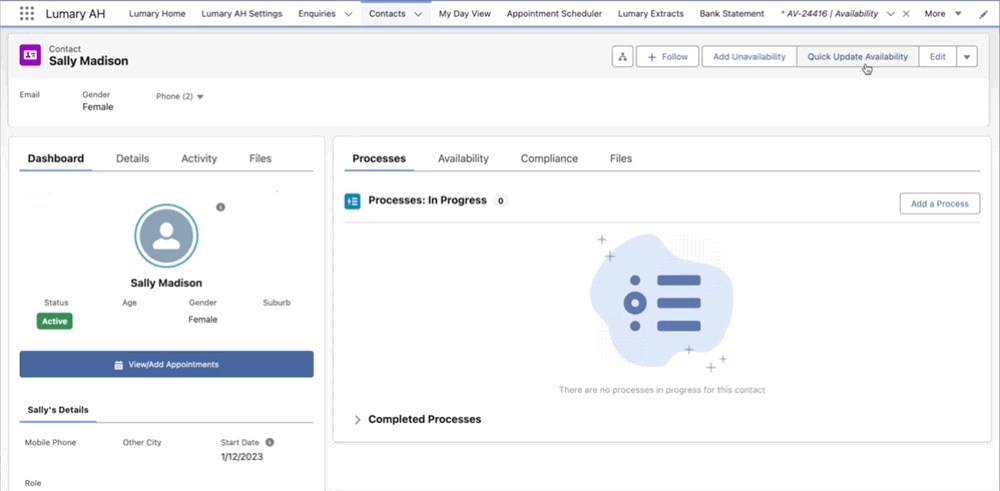Screen dimensions: 1000x491
Task: Click info icon beside profile avatar
Action: (x=220, y=207)
